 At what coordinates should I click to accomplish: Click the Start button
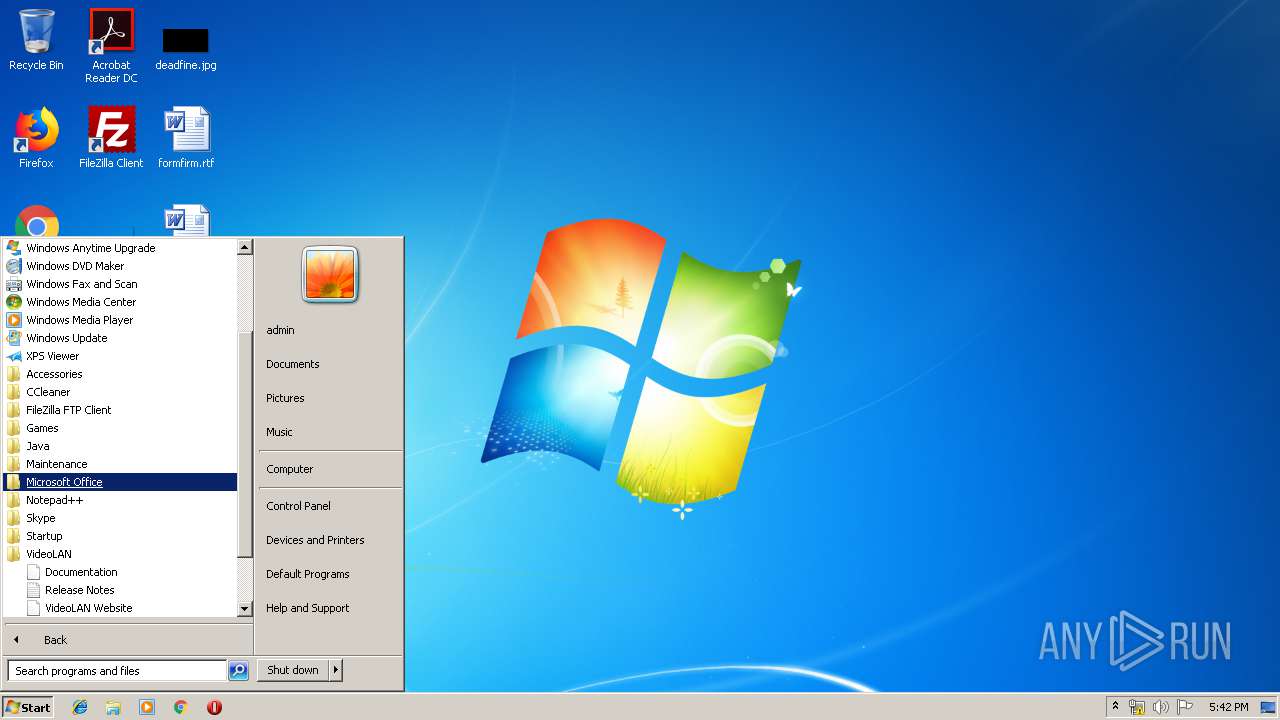click(x=28, y=707)
